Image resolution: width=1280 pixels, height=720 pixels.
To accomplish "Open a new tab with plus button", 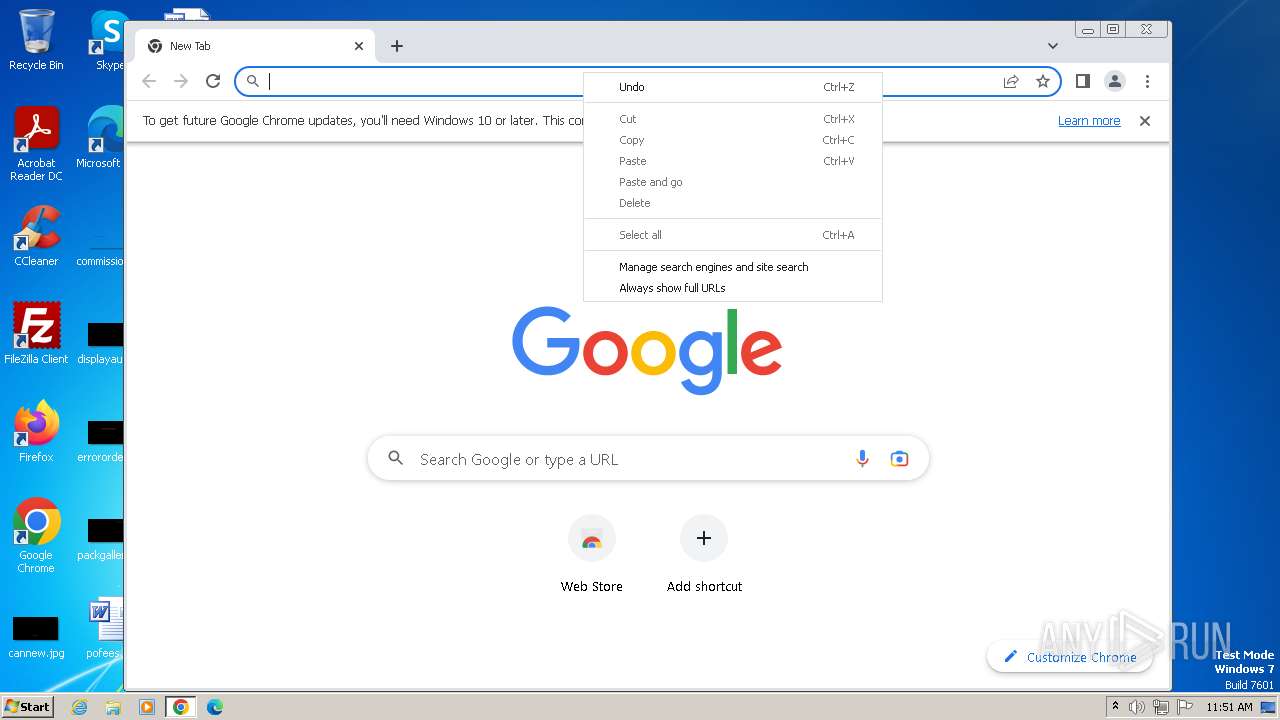I will [x=397, y=46].
